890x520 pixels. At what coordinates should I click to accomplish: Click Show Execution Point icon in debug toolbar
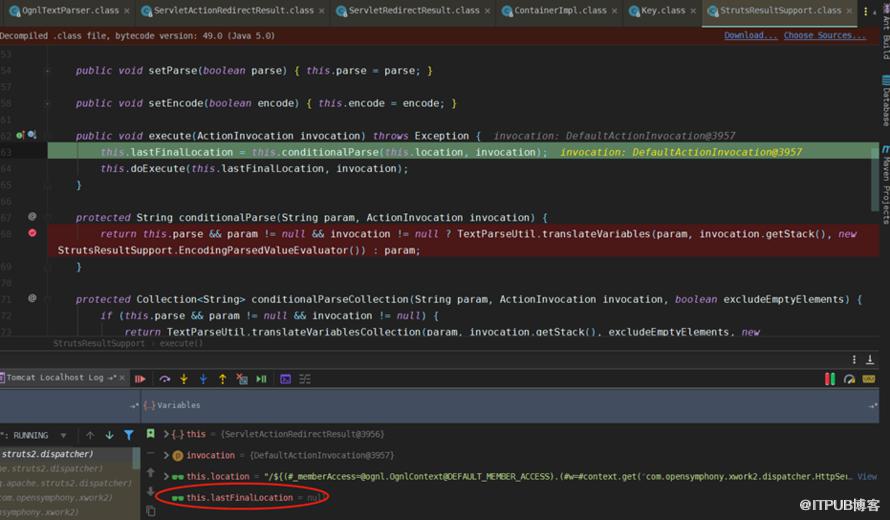140,379
